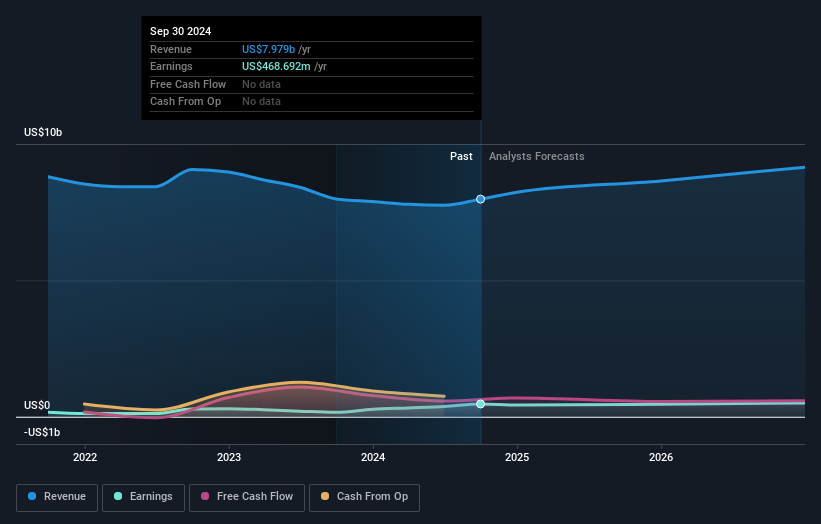
Task: Click the Sep 30 2024 tooltip date
Action: [x=181, y=31]
